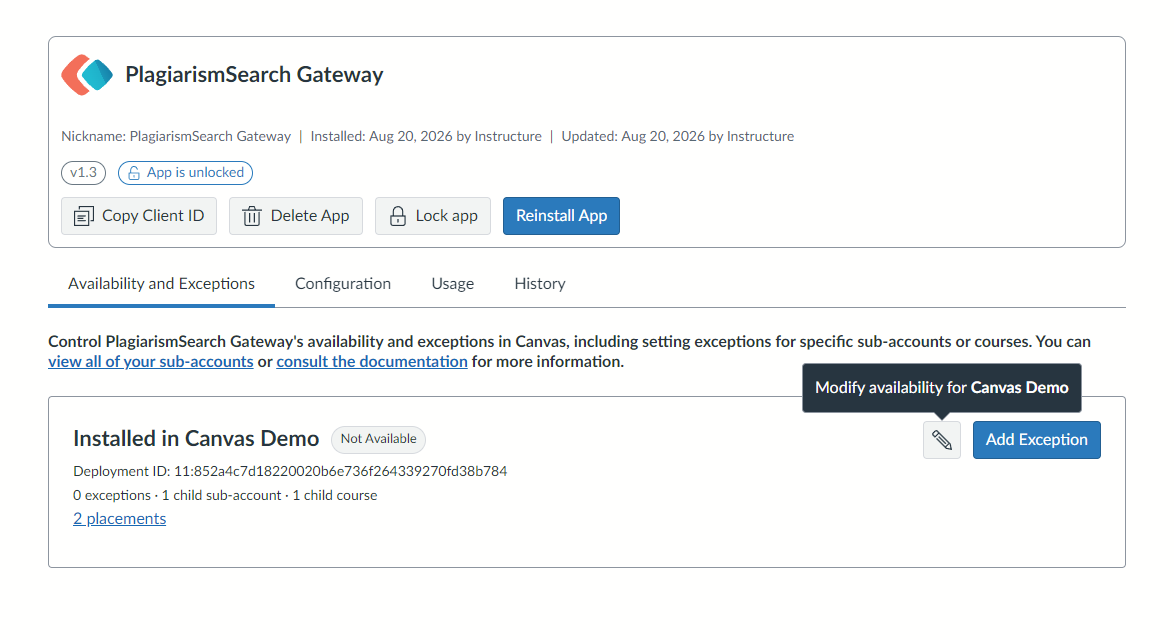Click the Not Available status badge
This screenshot has height=640, width=1174.
[378, 439]
